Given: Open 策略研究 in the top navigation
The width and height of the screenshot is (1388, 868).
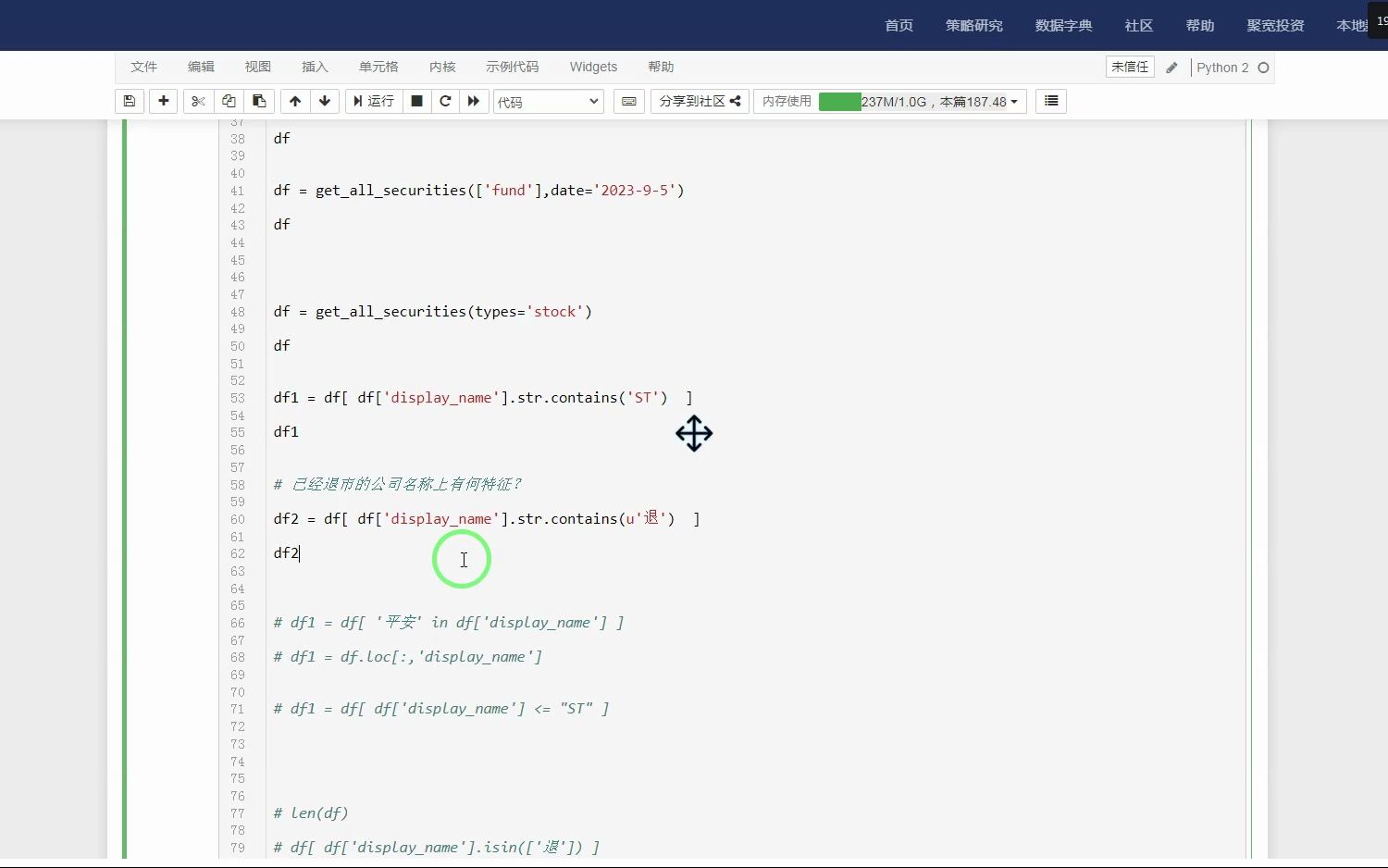Looking at the screenshot, I should pos(973,25).
